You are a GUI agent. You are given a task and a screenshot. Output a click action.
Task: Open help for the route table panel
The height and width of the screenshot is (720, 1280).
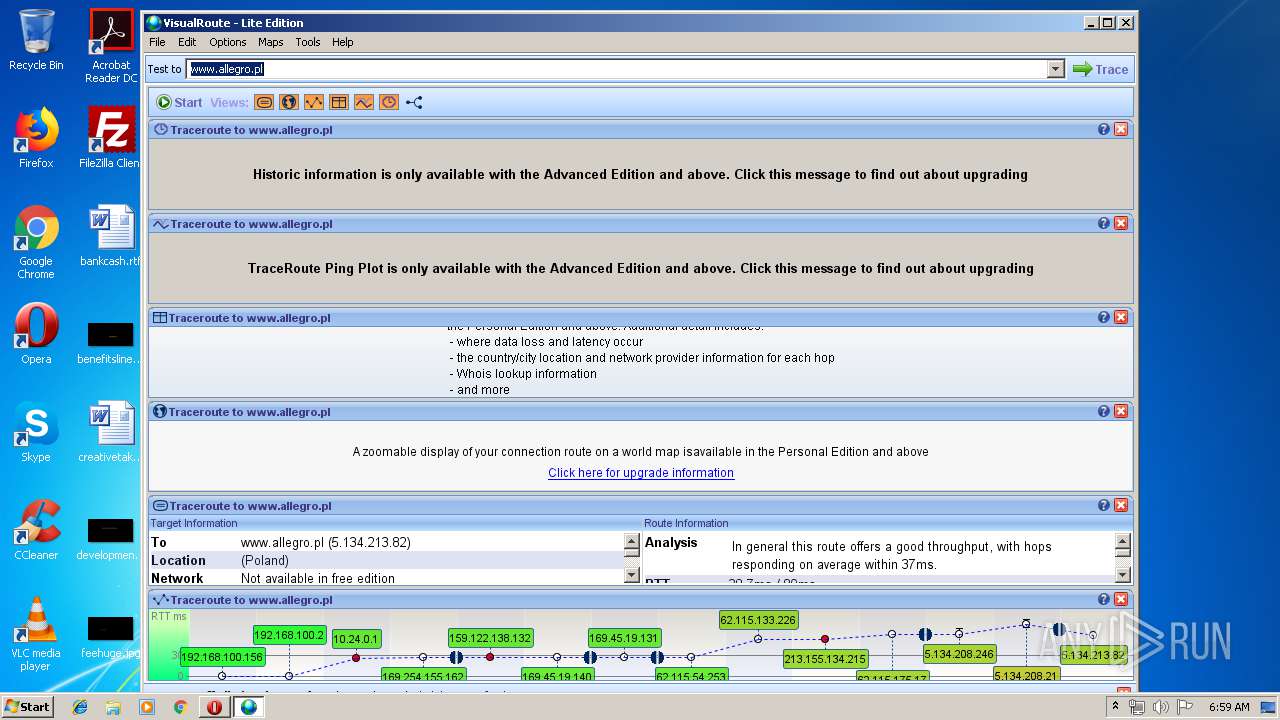tap(1104, 317)
